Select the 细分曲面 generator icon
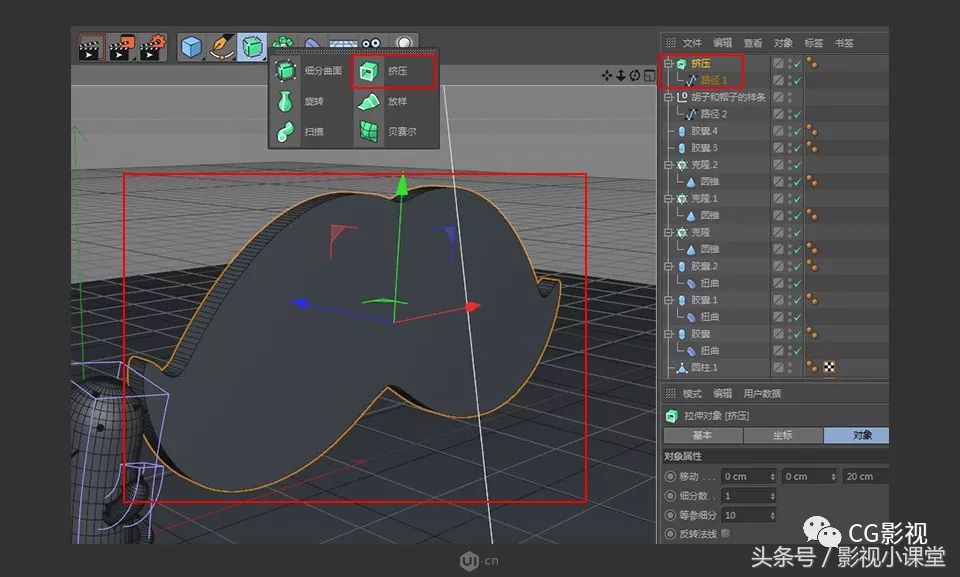 [x=285, y=70]
